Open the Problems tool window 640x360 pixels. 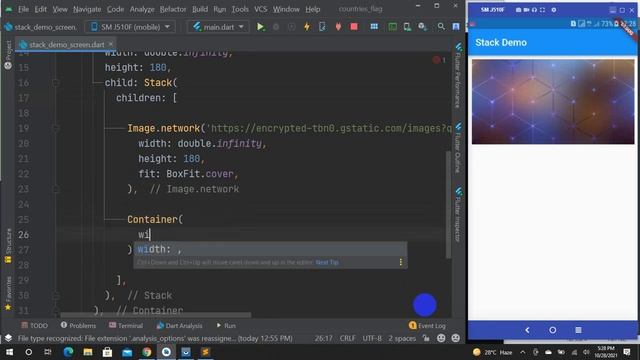(x=78, y=325)
